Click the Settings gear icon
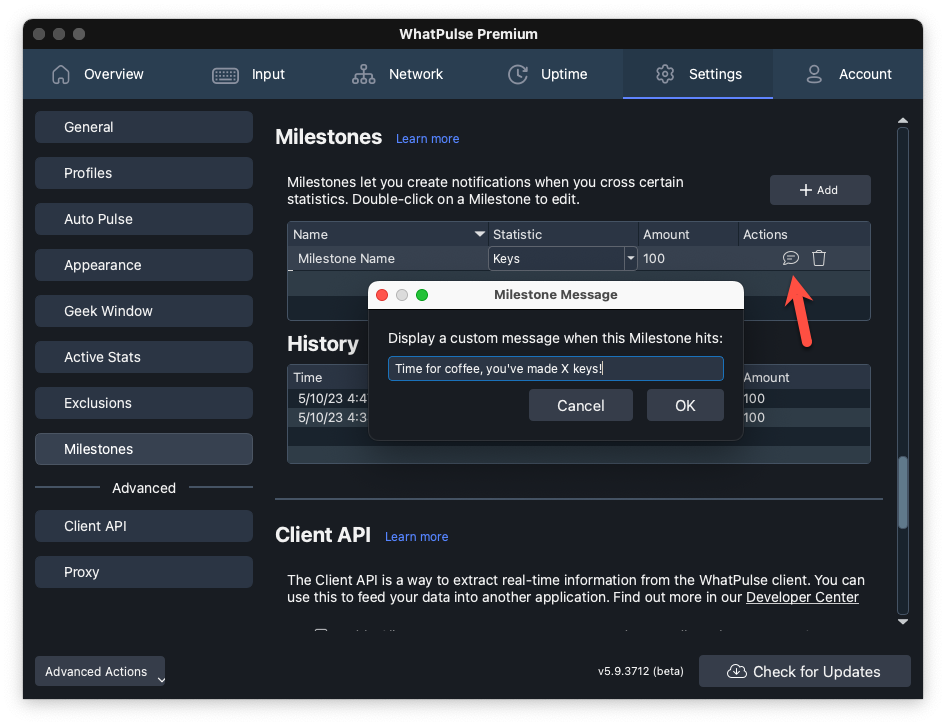 (665, 74)
